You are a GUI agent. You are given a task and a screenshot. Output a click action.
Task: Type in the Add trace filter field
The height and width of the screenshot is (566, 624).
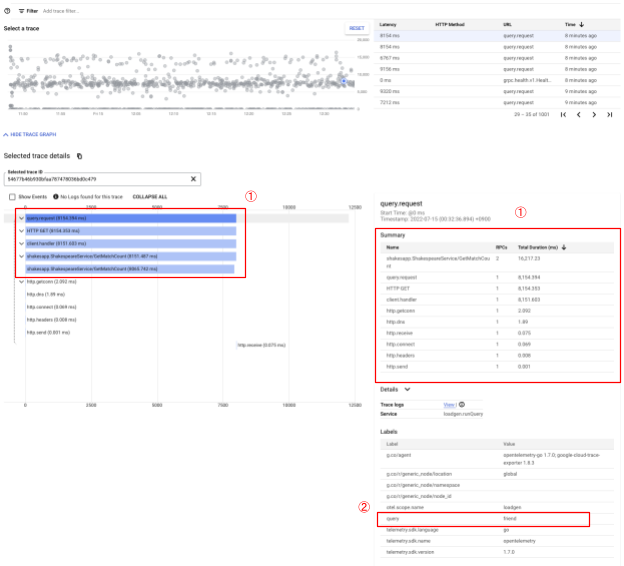(x=80, y=10)
